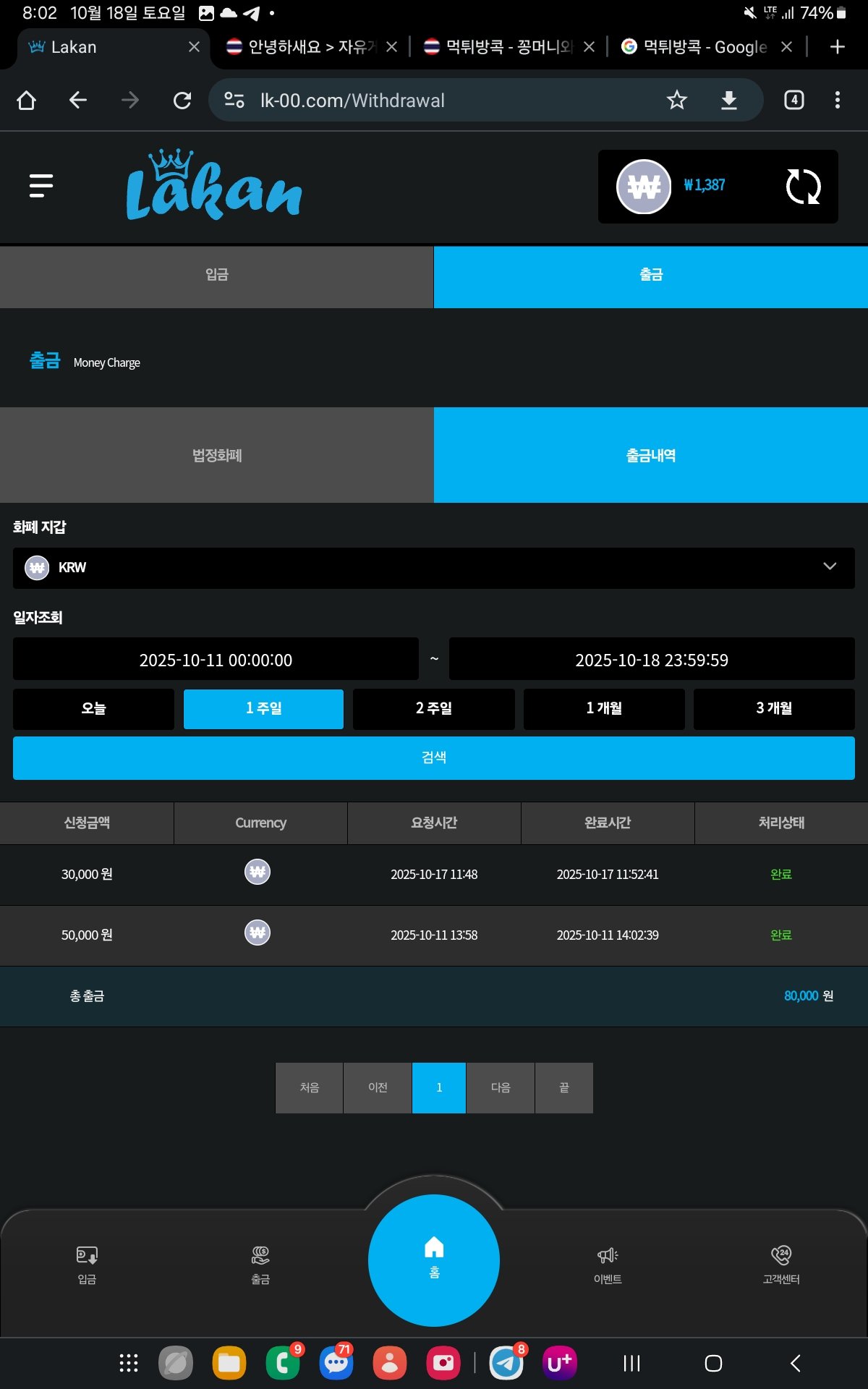Open 고객센터 customer center icon
Viewport: 868px width, 1389px height.
click(781, 1264)
